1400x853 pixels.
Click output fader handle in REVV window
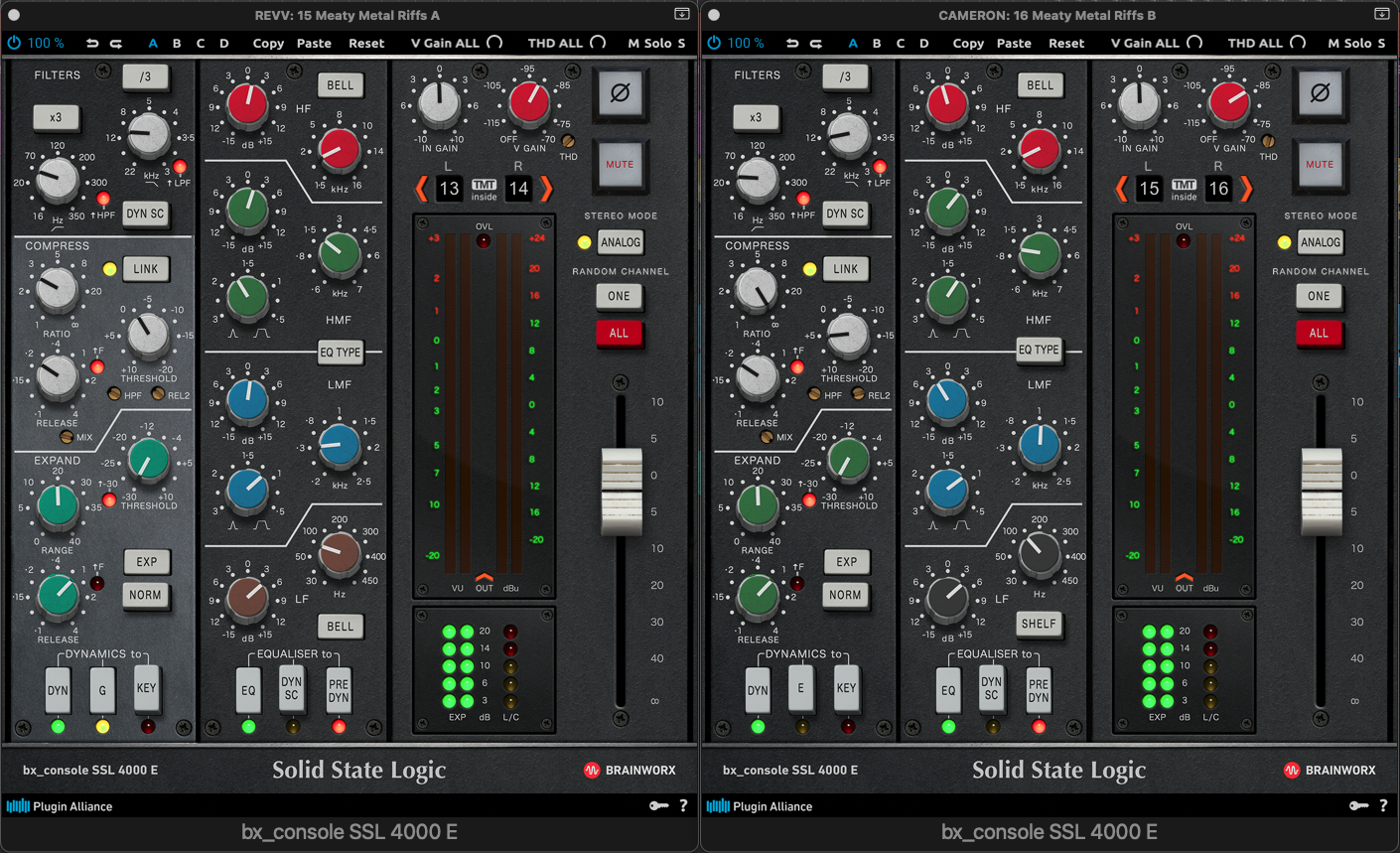[622, 491]
